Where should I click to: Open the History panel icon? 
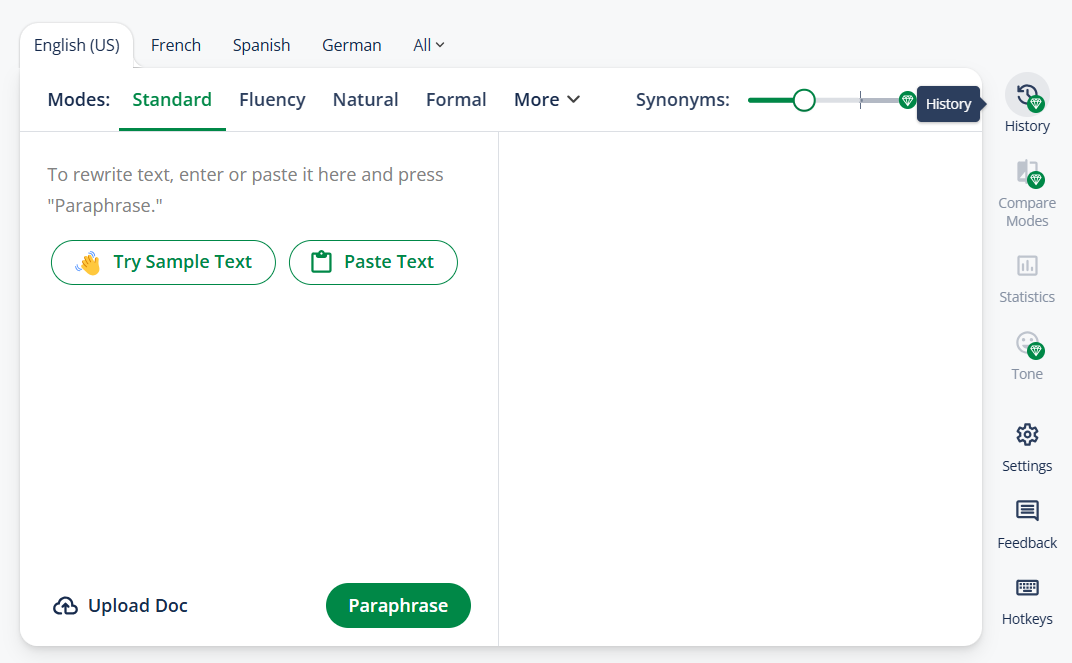click(1027, 95)
